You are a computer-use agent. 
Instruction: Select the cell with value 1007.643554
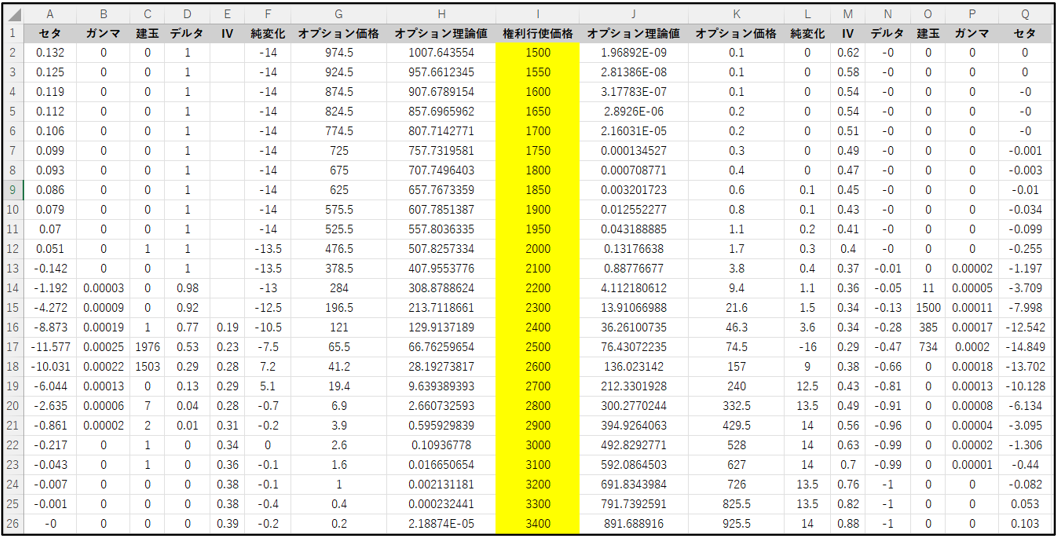click(441, 52)
